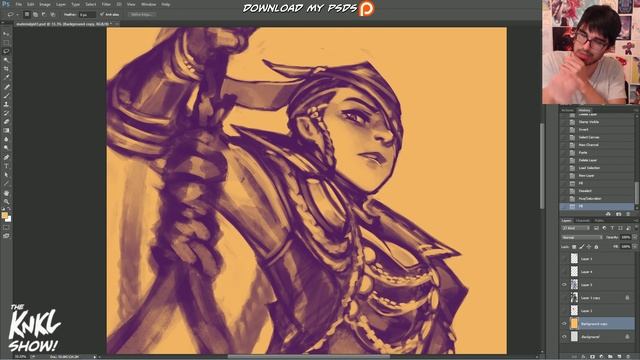This screenshot has height=360, width=640.
Task: Open the Filter menu
Action: pos(106,4)
